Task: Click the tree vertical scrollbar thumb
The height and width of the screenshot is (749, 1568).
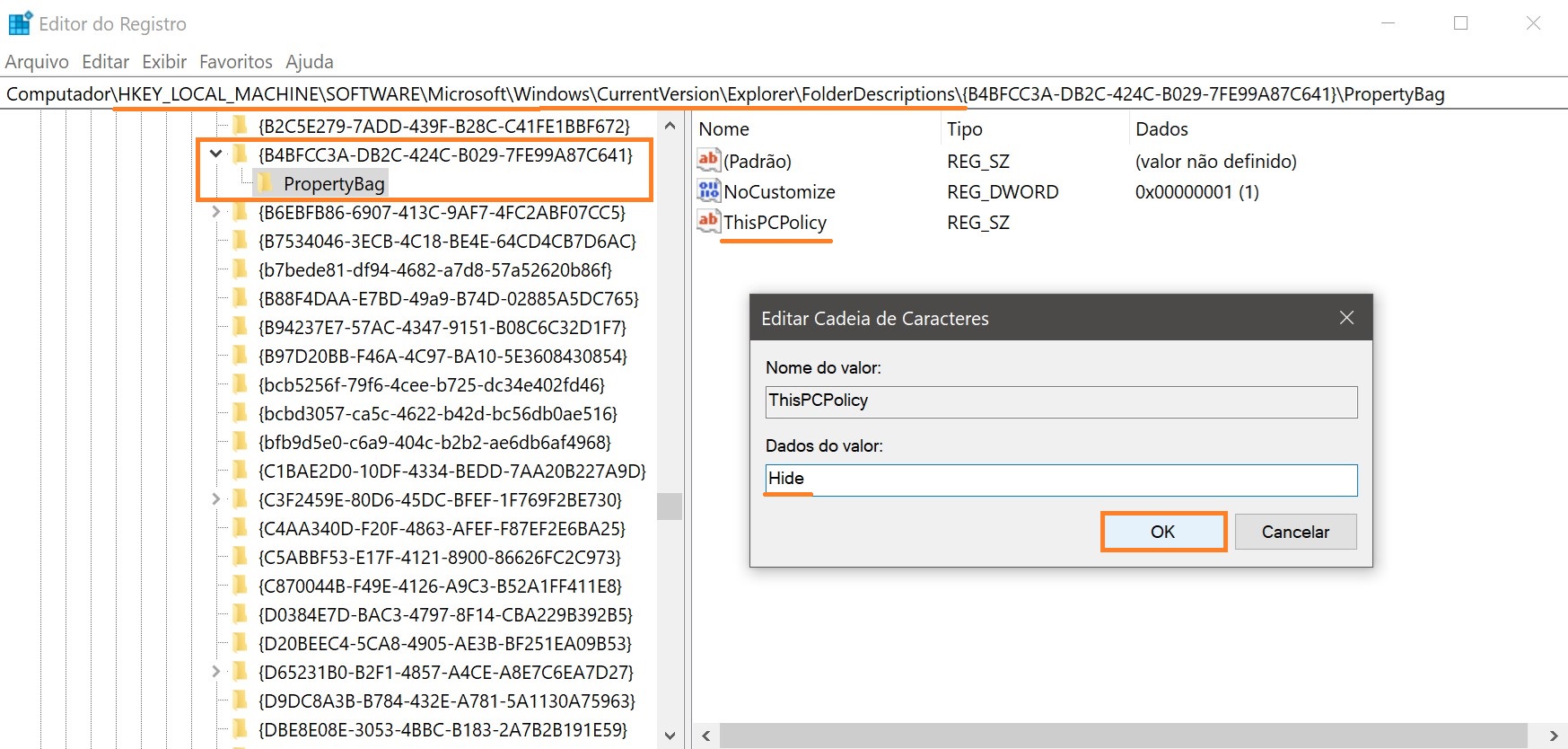Action: coord(670,507)
